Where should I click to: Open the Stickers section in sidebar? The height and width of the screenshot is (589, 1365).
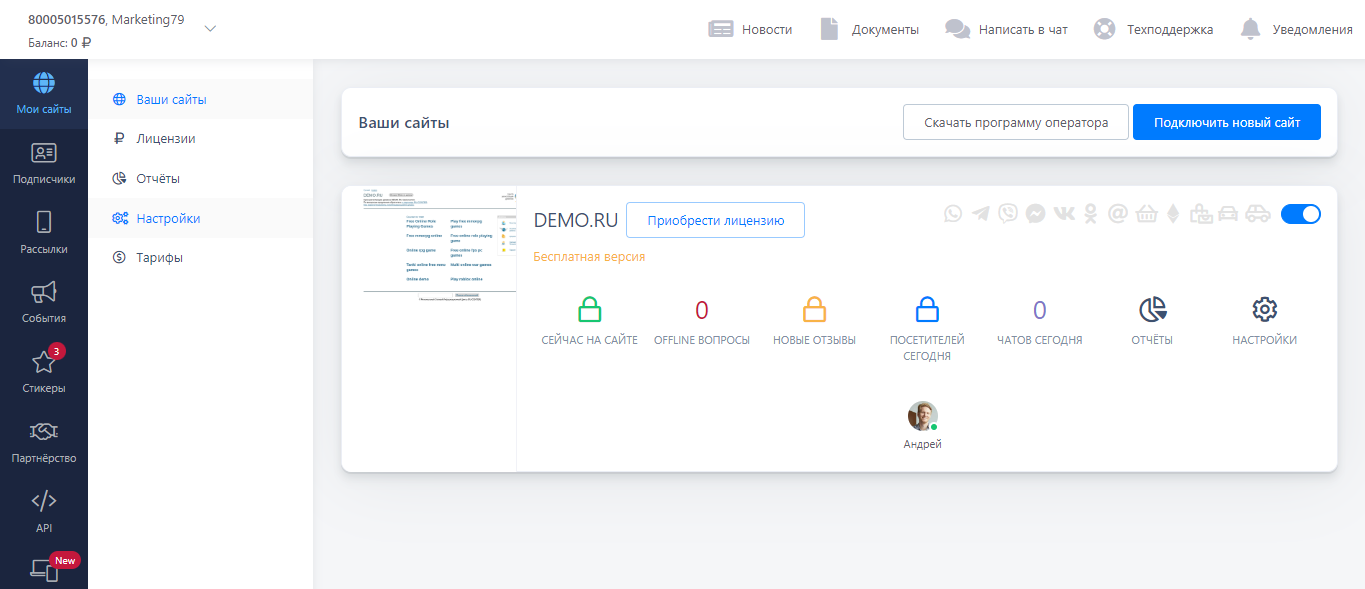coord(44,370)
